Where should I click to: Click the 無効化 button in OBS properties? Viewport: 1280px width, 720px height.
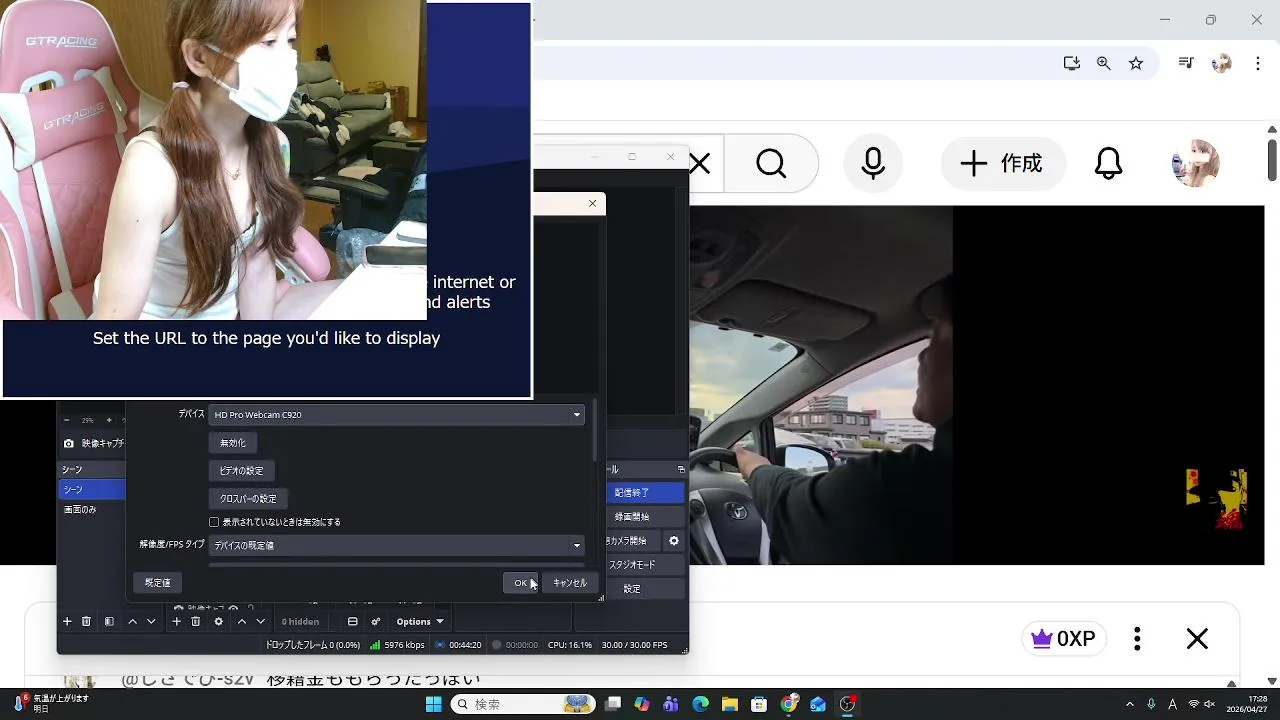[x=232, y=443]
